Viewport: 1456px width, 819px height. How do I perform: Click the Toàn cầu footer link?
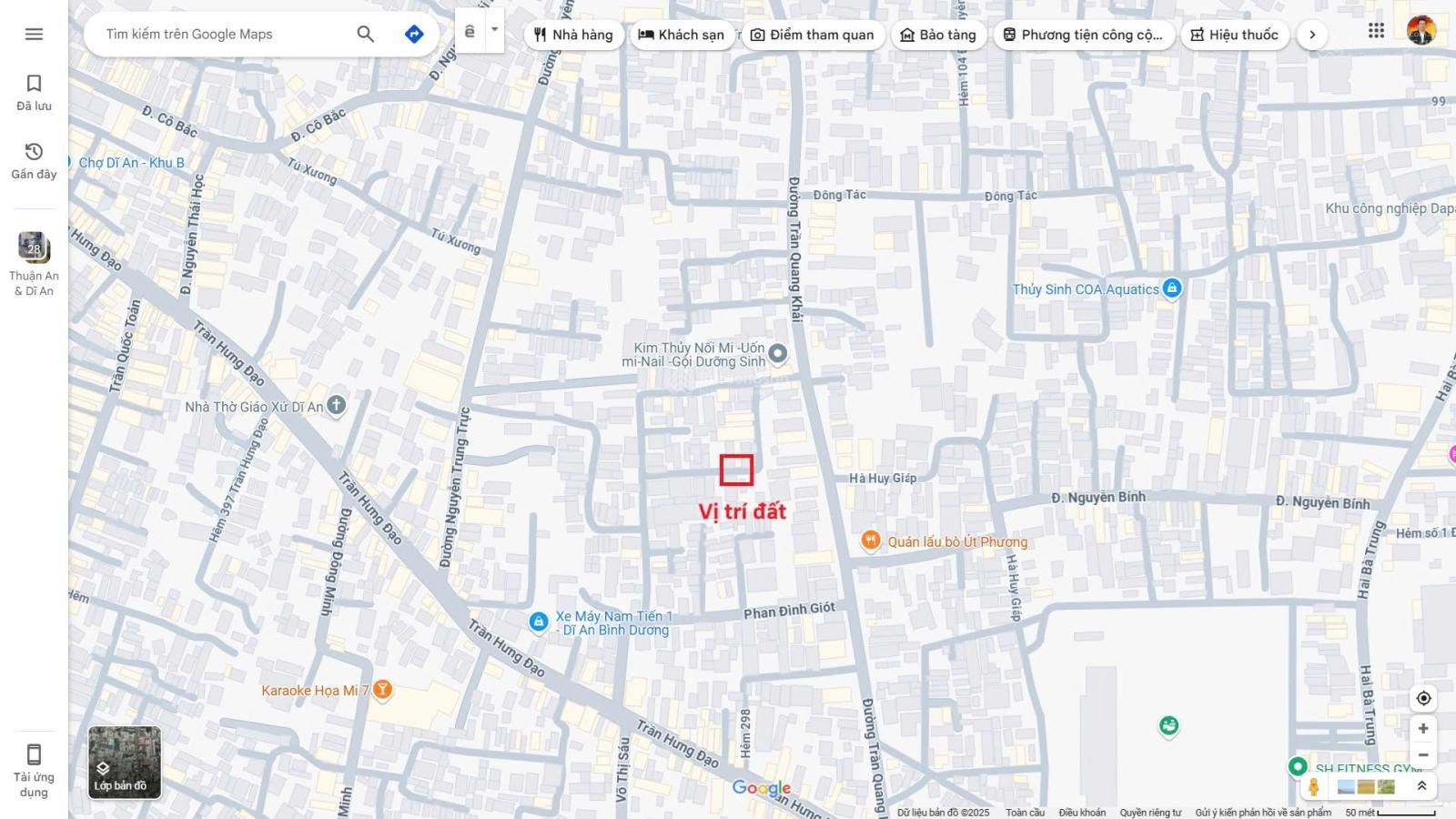coord(1025,813)
